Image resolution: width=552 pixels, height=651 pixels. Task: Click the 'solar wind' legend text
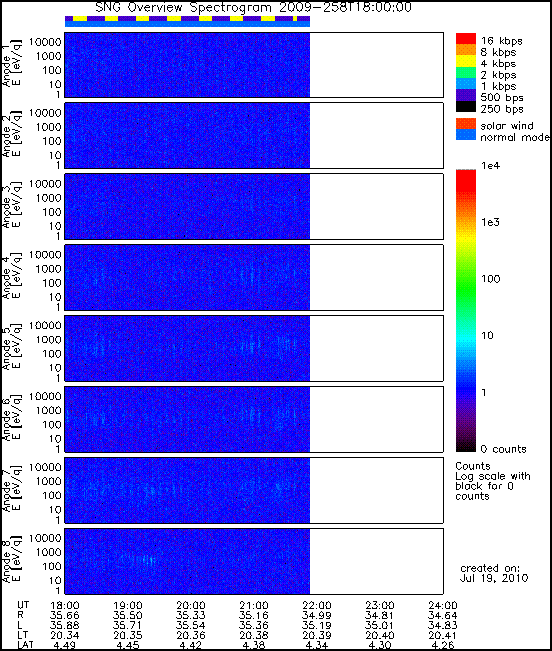tap(507, 126)
